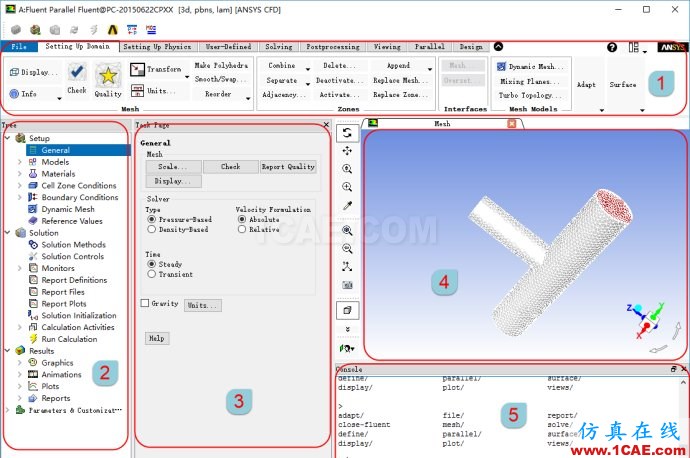Click the console scrollbar up arrow
The image size is (690, 458).
(683, 382)
